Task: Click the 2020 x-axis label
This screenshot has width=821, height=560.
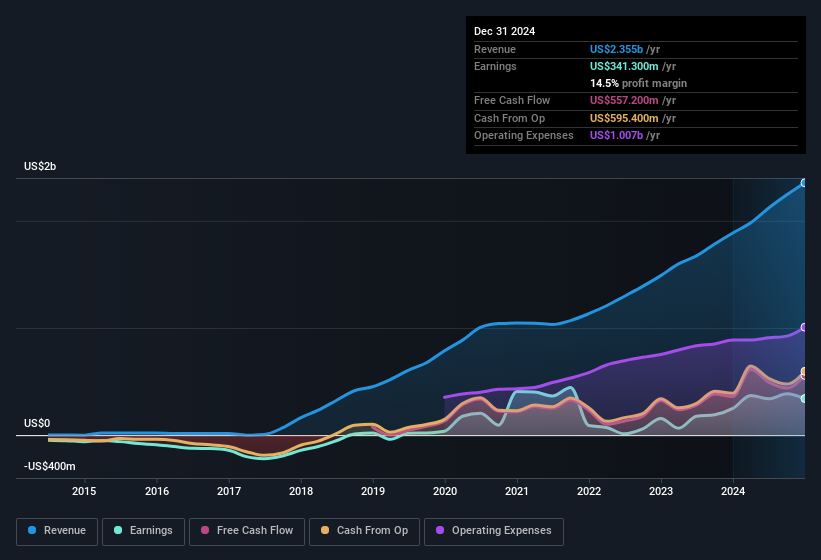Action: tap(445, 491)
